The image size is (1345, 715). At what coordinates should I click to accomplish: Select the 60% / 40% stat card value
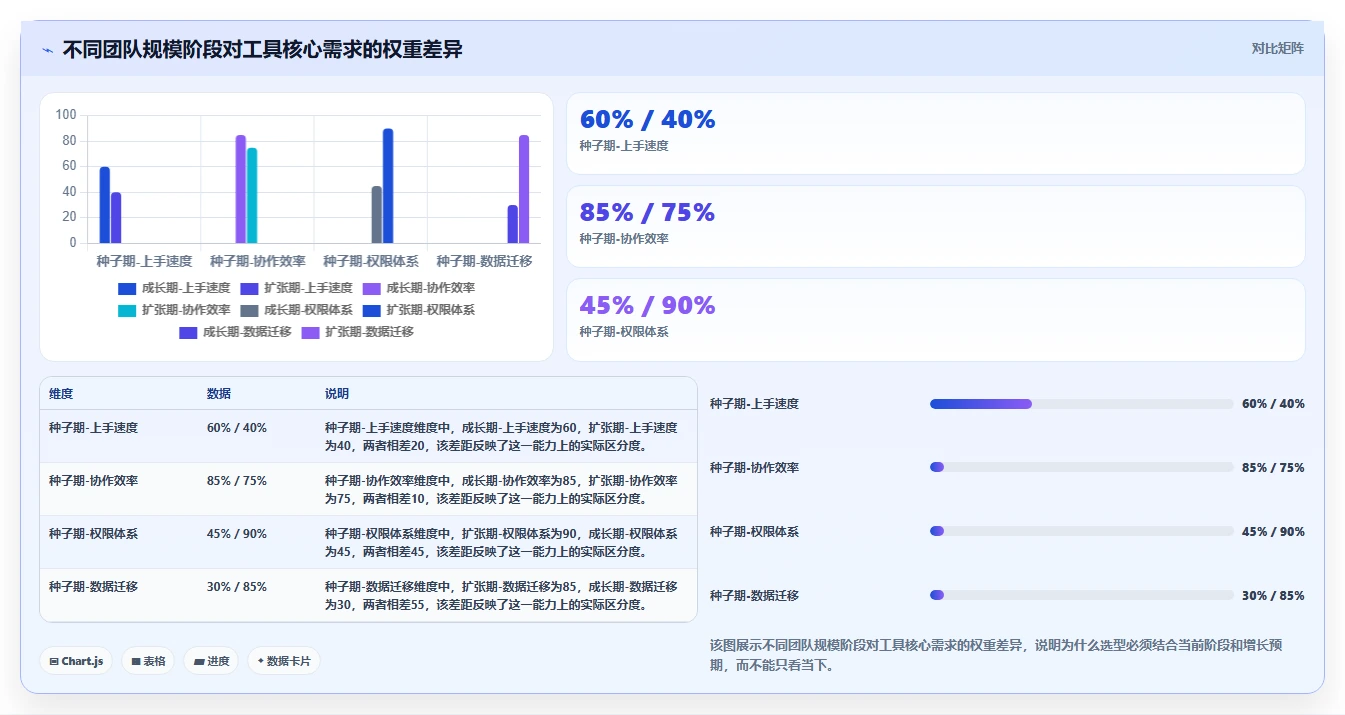(647, 119)
